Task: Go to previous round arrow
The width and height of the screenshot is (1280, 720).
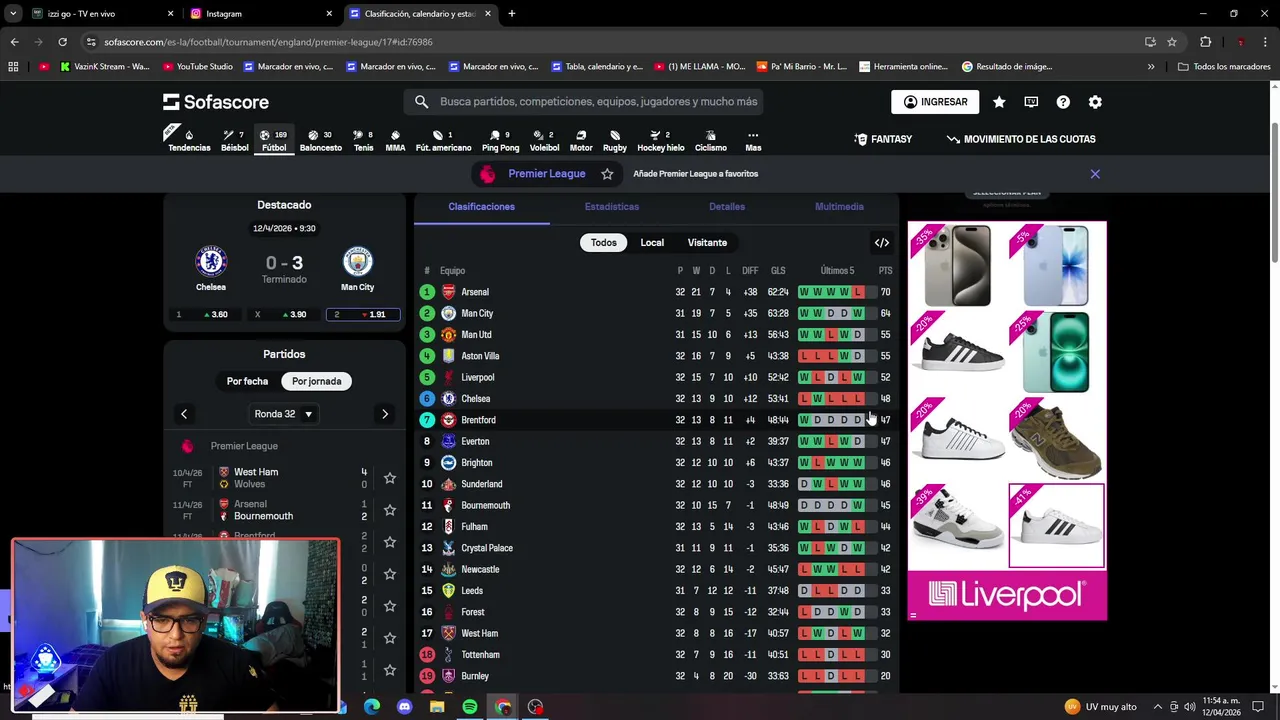Action: (184, 414)
